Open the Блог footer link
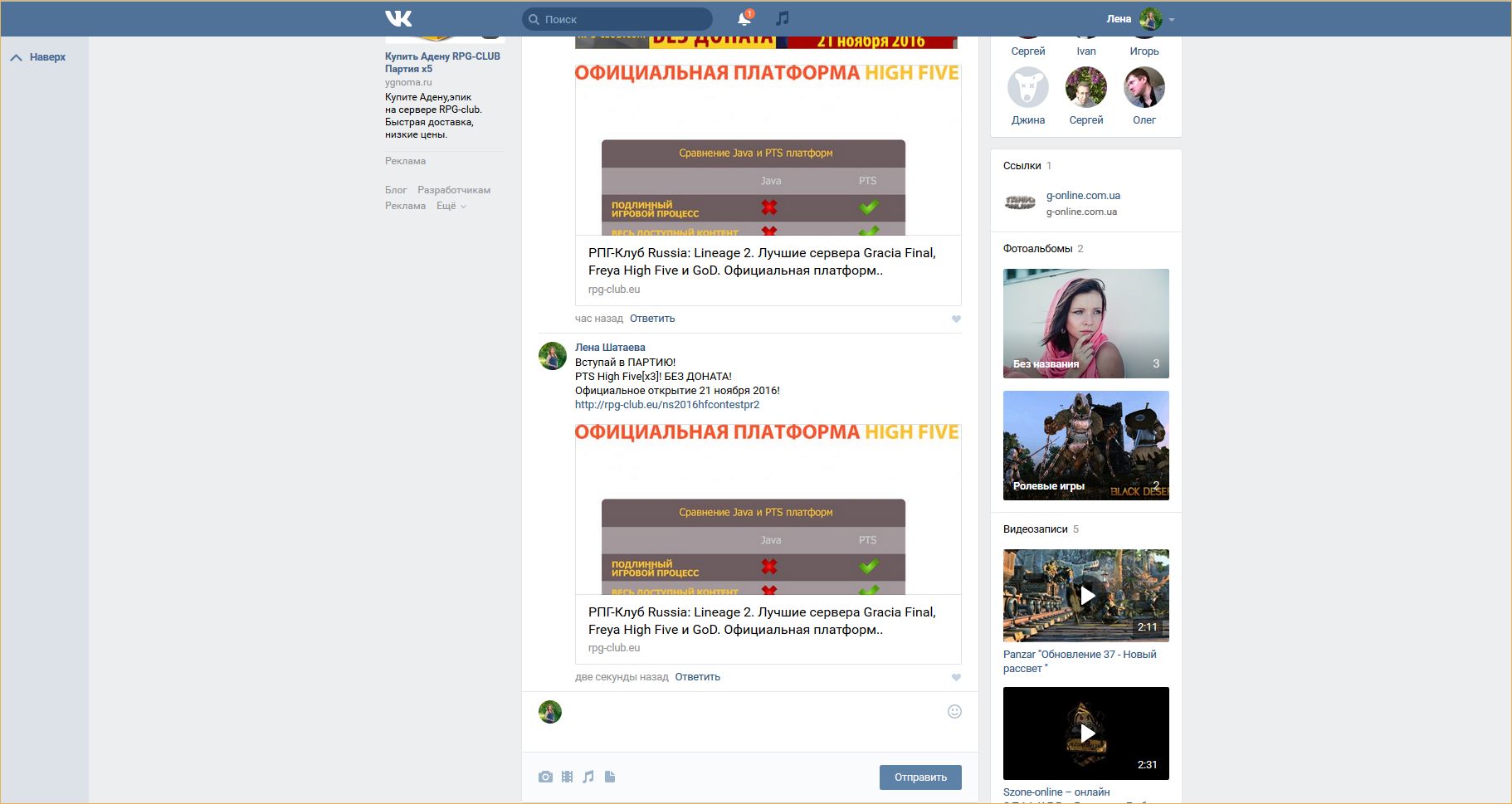This screenshot has height=804, width=1512. tap(396, 190)
